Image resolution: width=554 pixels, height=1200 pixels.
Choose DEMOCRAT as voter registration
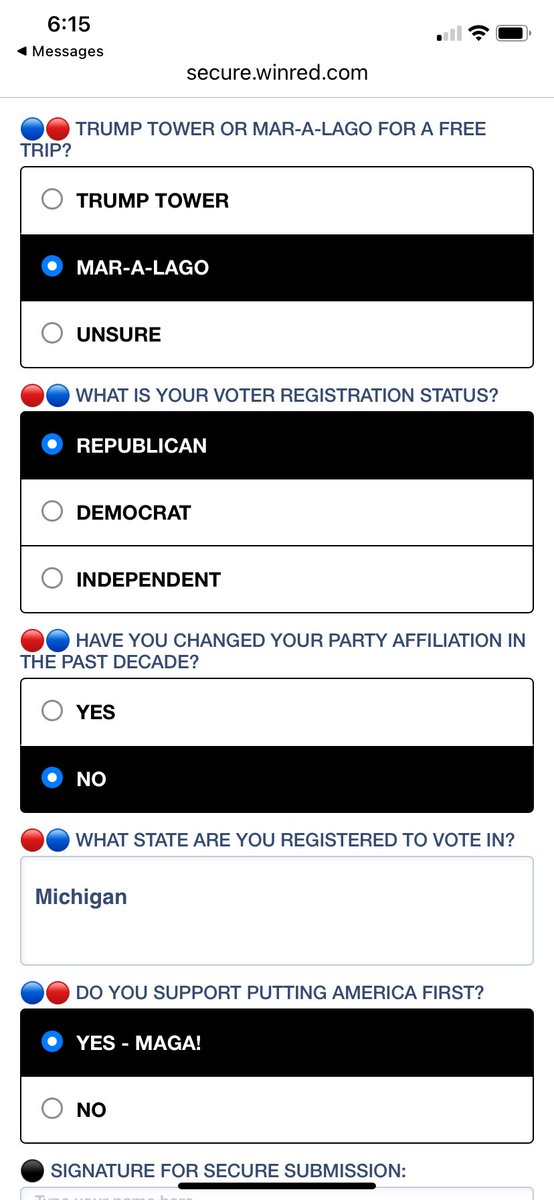click(277, 512)
